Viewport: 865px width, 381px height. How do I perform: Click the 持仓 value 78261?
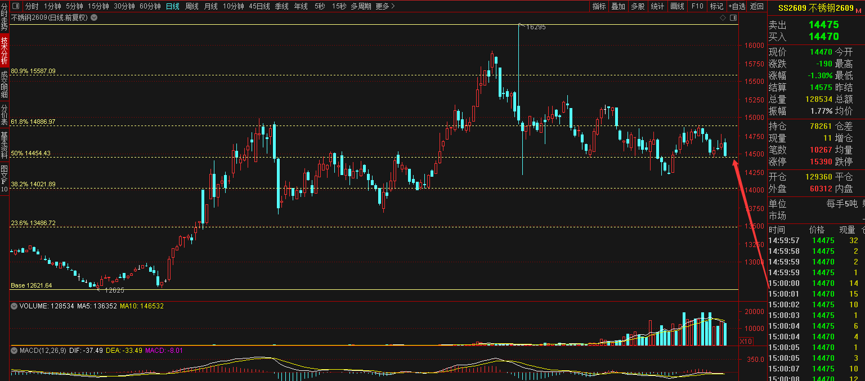click(821, 126)
